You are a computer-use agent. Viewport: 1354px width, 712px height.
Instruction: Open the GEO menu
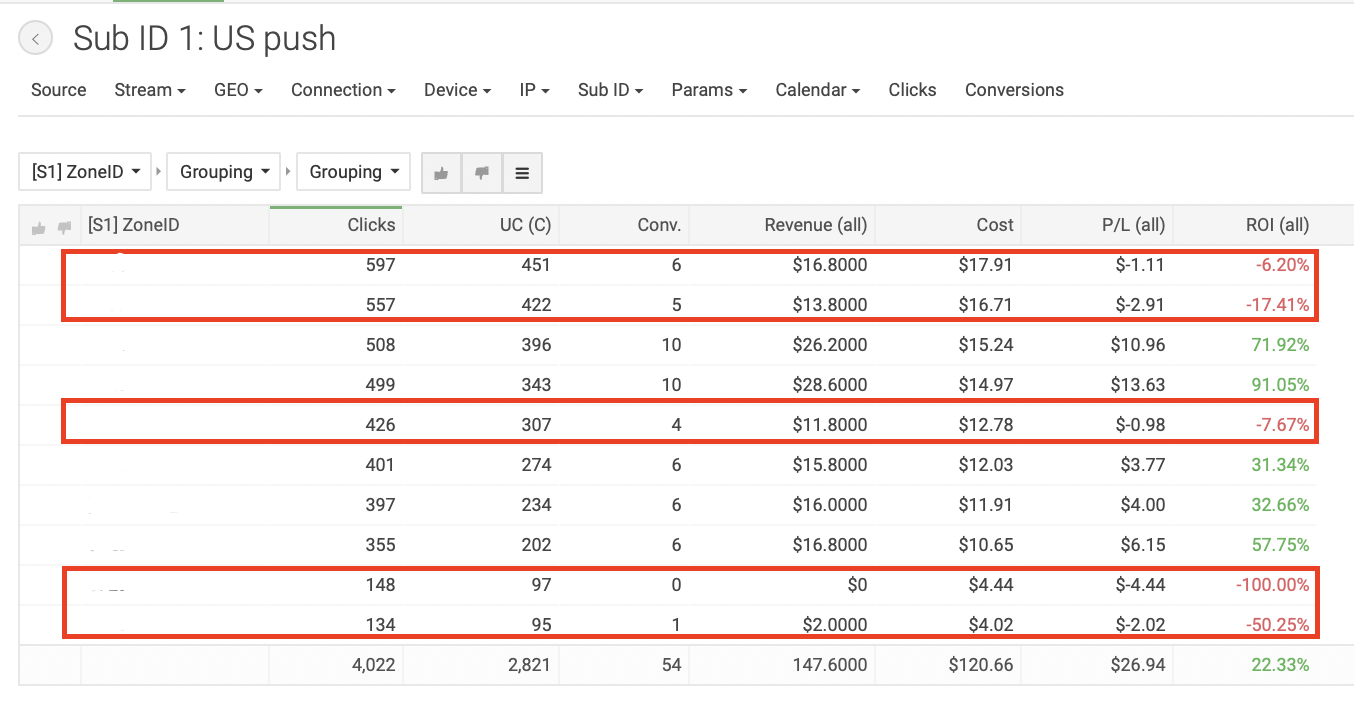(238, 90)
